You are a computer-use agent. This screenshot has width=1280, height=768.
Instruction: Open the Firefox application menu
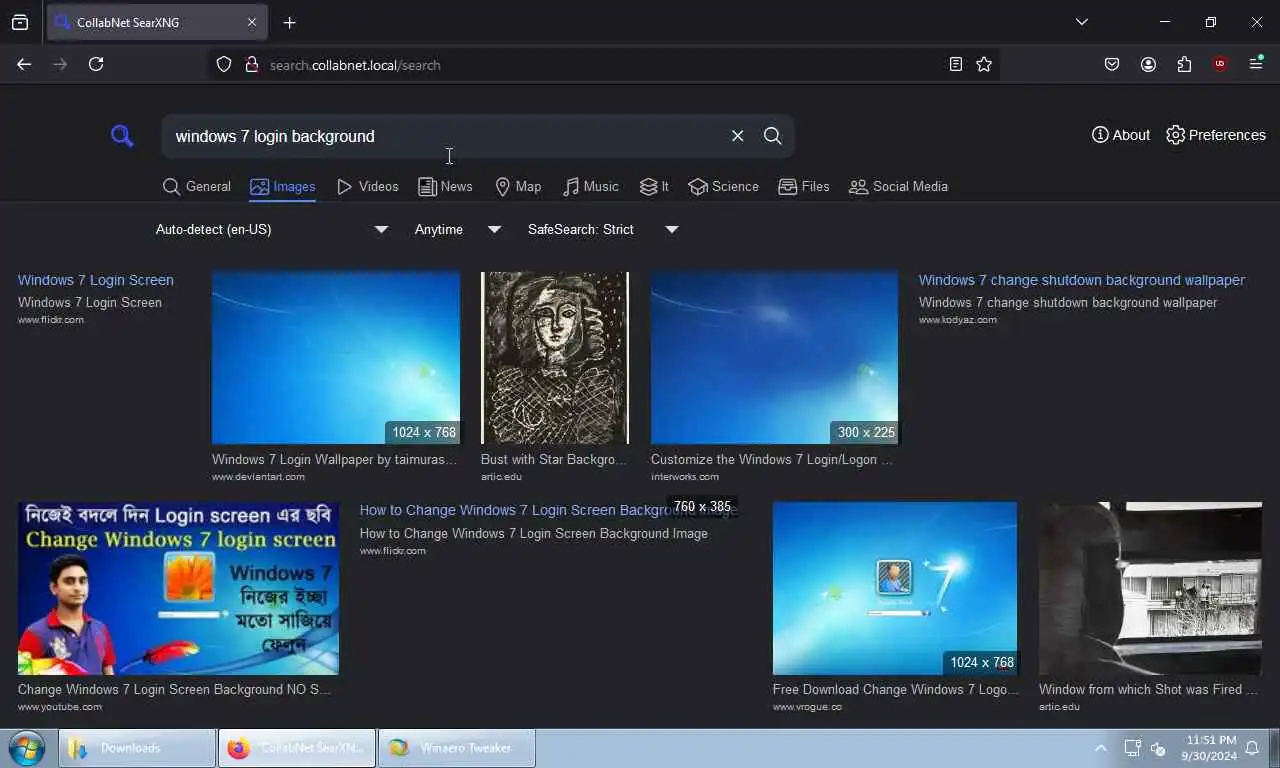point(1256,64)
